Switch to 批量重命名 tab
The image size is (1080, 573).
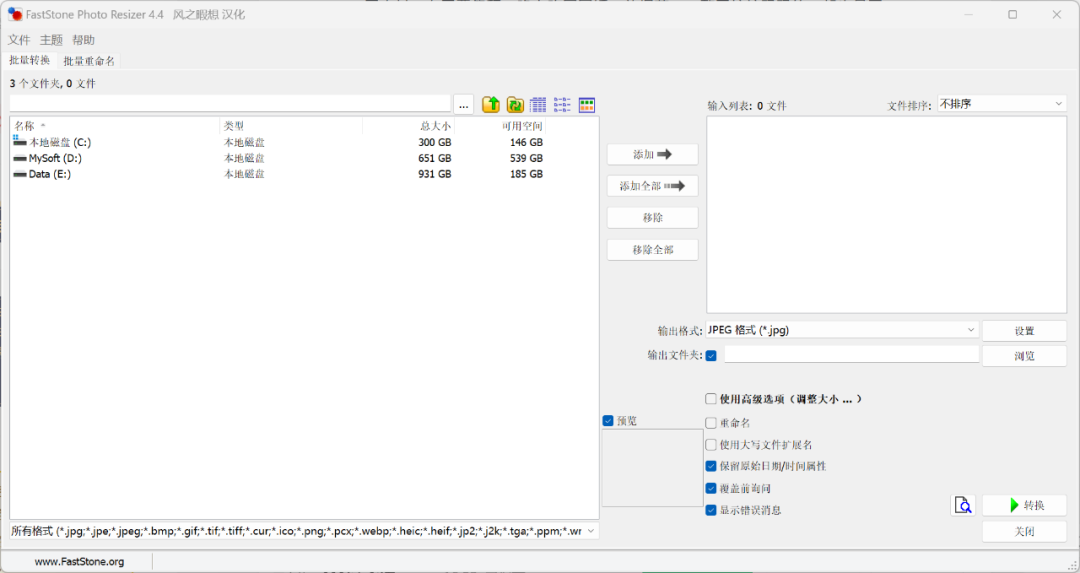(x=89, y=61)
